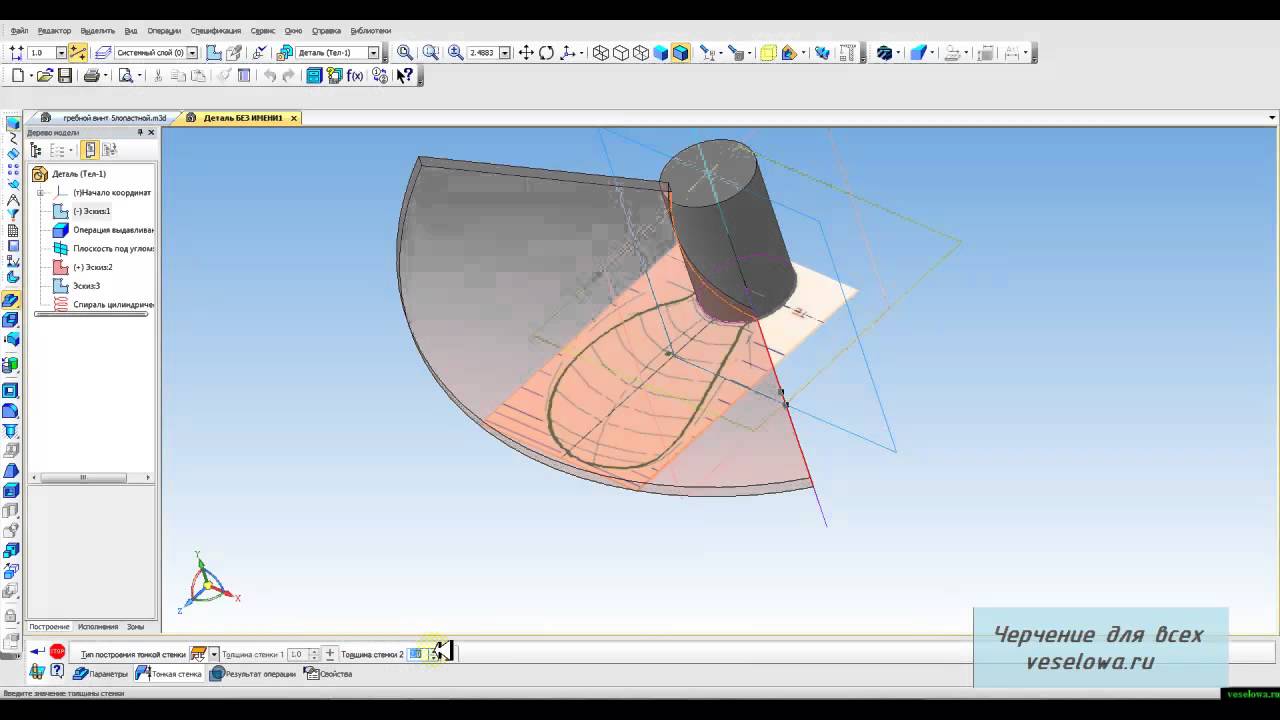Open the current step dropdown

click(x=61, y=53)
